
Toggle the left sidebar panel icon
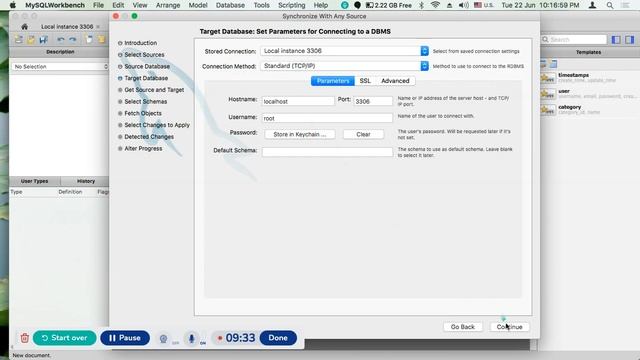pyautogui.click(x=616, y=40)
